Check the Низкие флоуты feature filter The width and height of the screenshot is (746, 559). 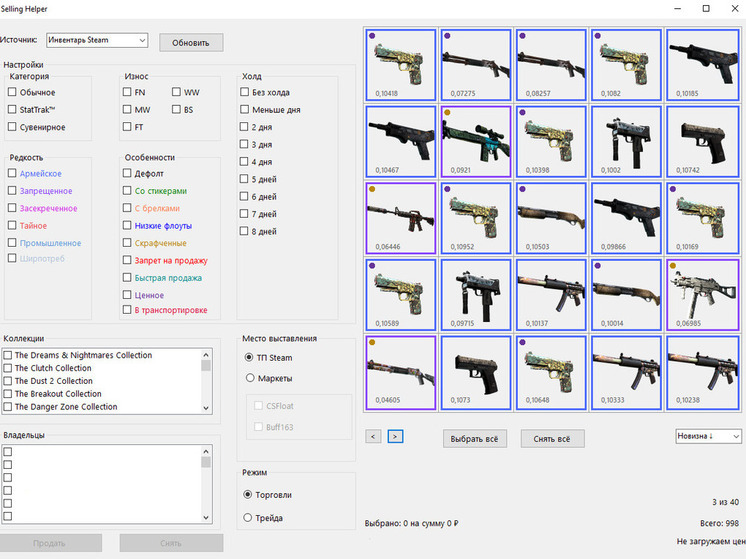(x=127, y=226)
